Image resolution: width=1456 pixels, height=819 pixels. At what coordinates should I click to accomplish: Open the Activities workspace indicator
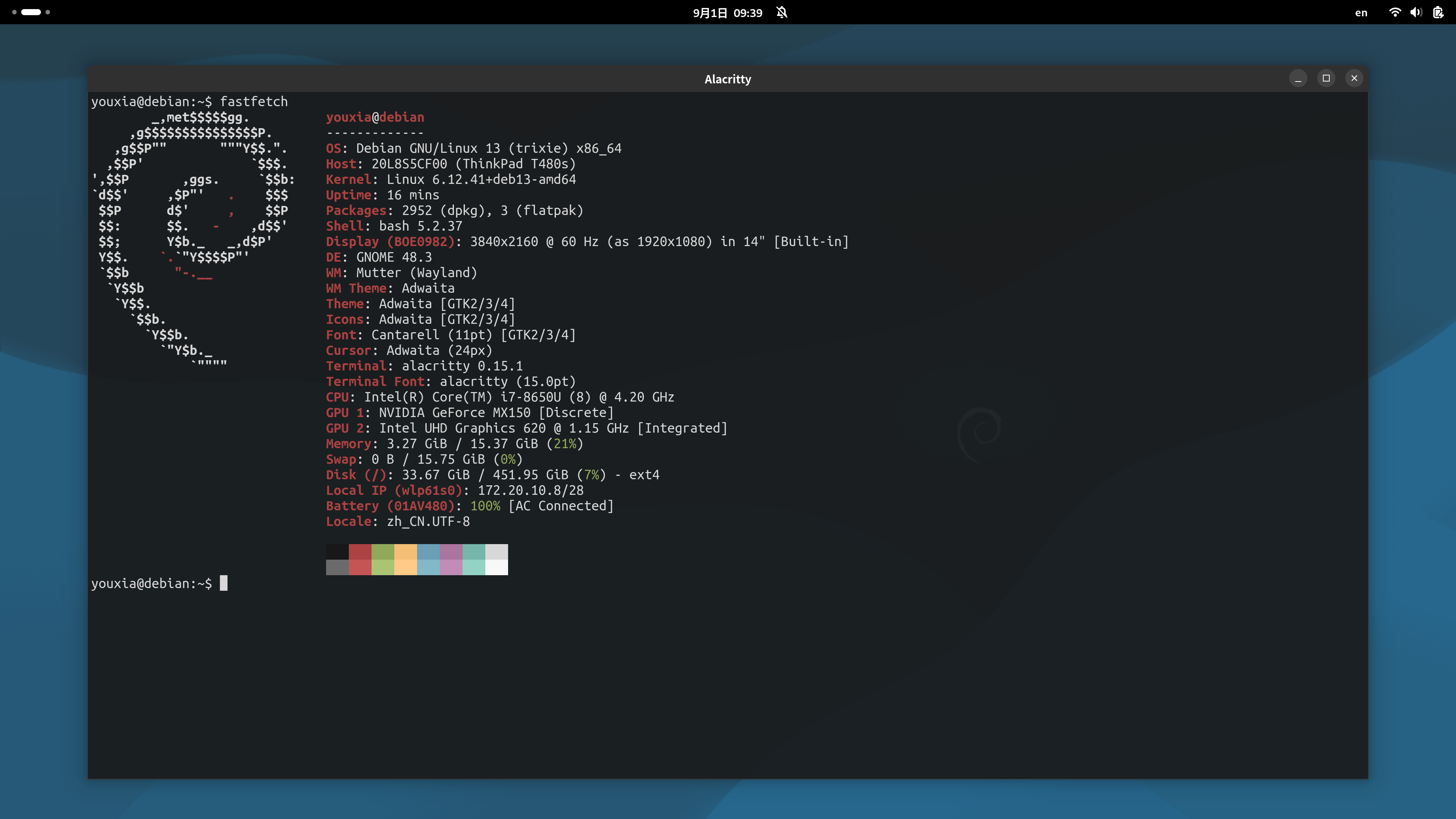point(31,12)
